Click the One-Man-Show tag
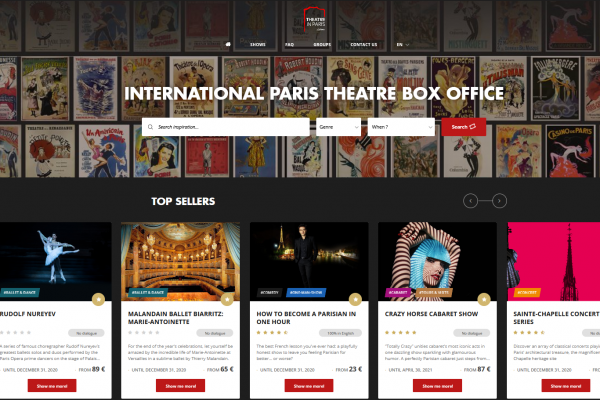The width and height of the screenshot is (600, 400). (306, 292)
